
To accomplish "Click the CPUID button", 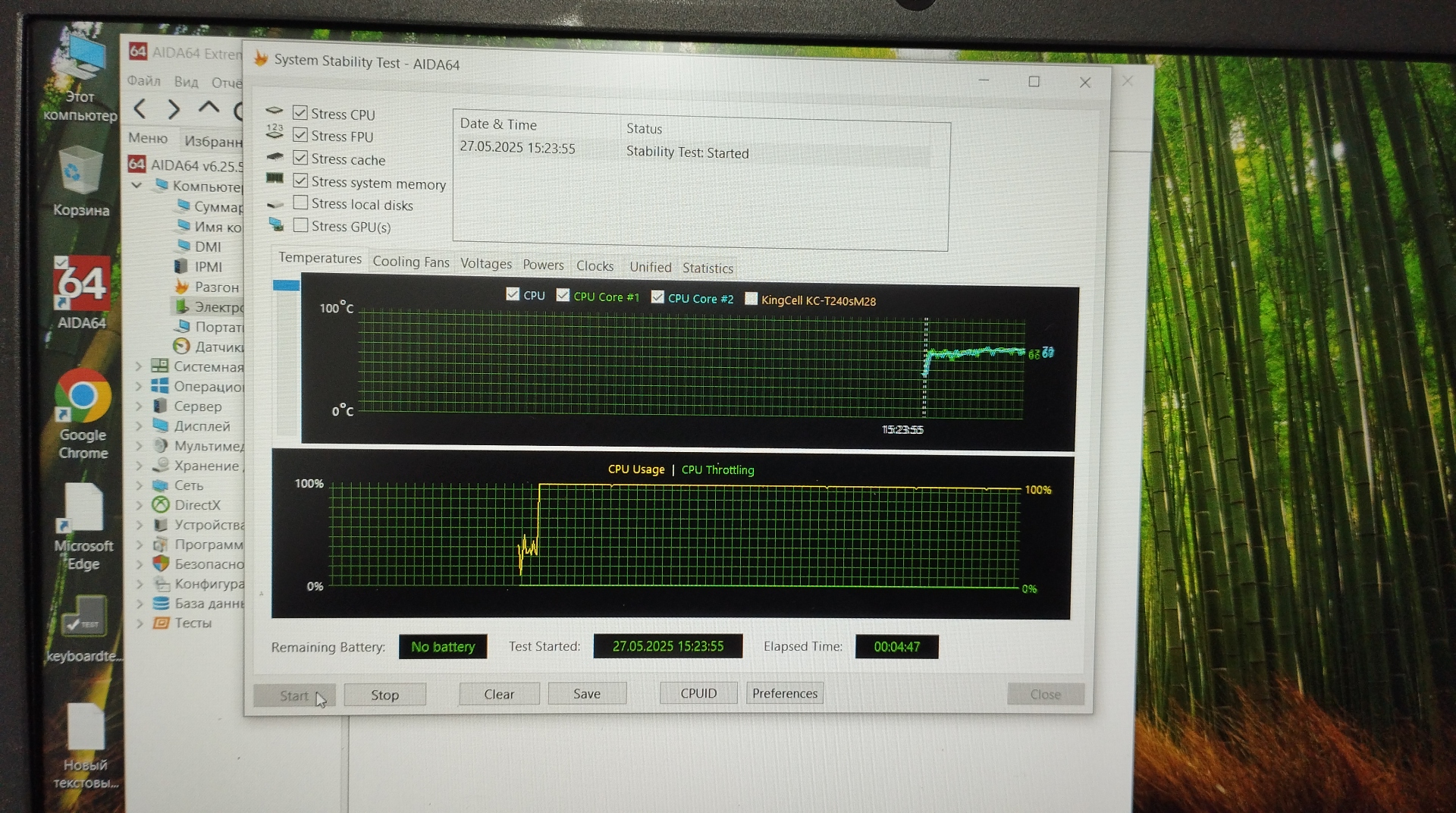I will pos(698,693).
